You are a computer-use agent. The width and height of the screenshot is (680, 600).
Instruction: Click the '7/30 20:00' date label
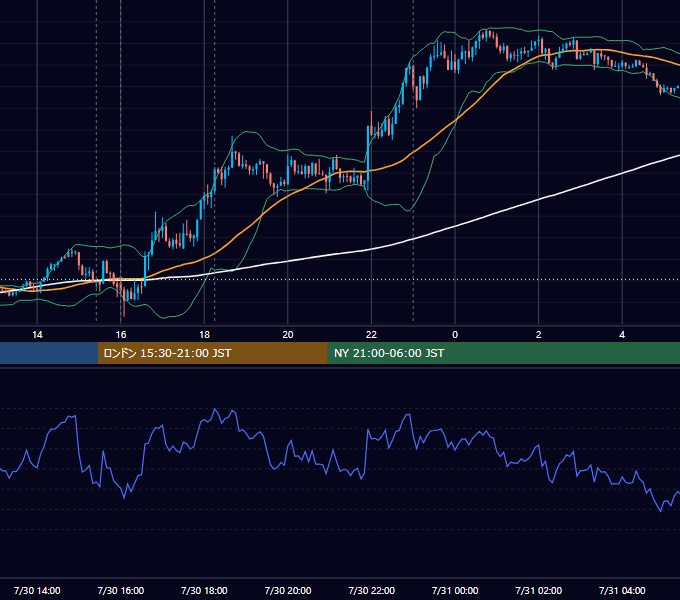[x=288, y=590]
